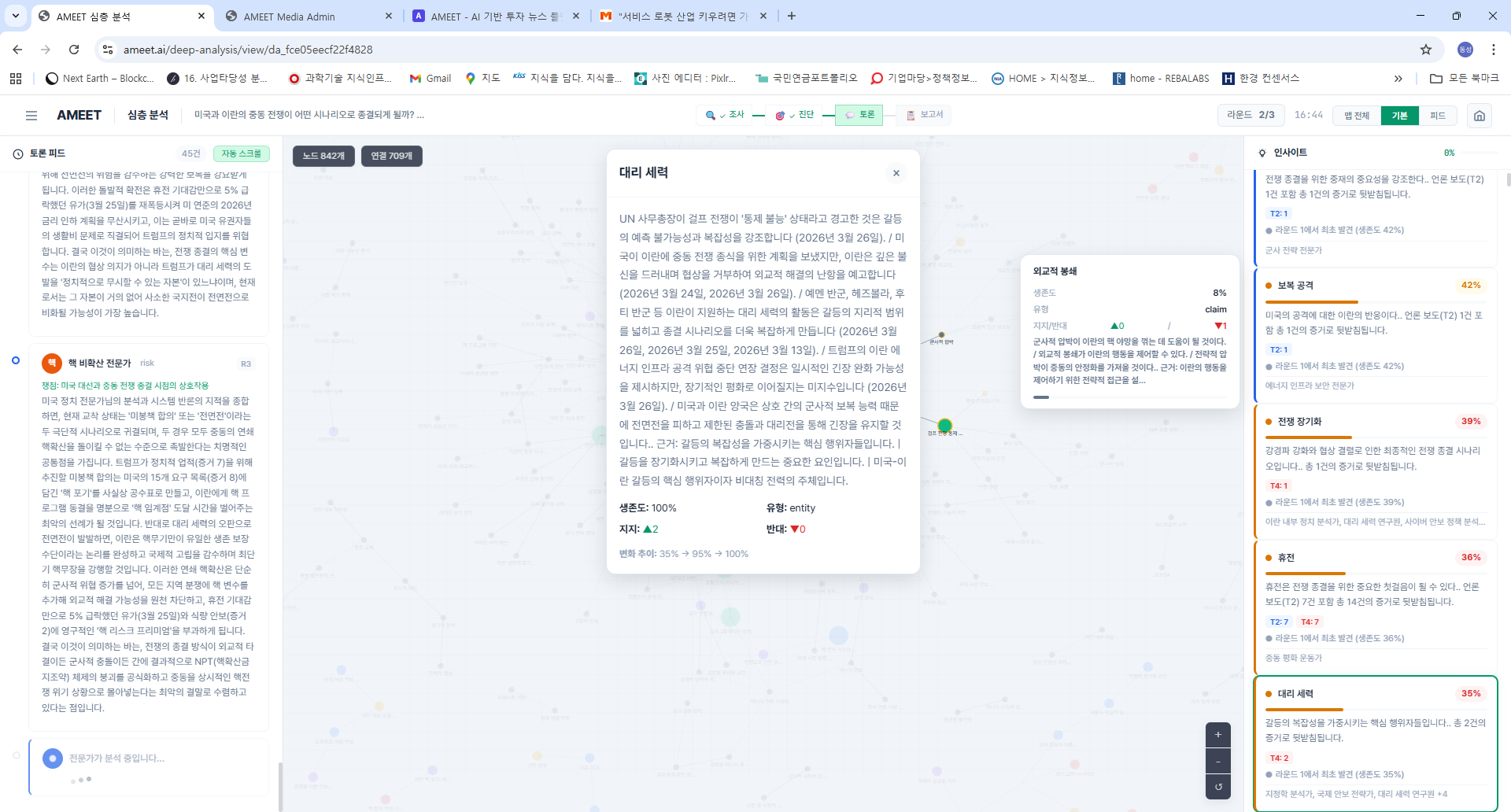Viewport: 1511px width, 812px height.
Task: Select the 심층 분석 menu item
Action: 146,115
